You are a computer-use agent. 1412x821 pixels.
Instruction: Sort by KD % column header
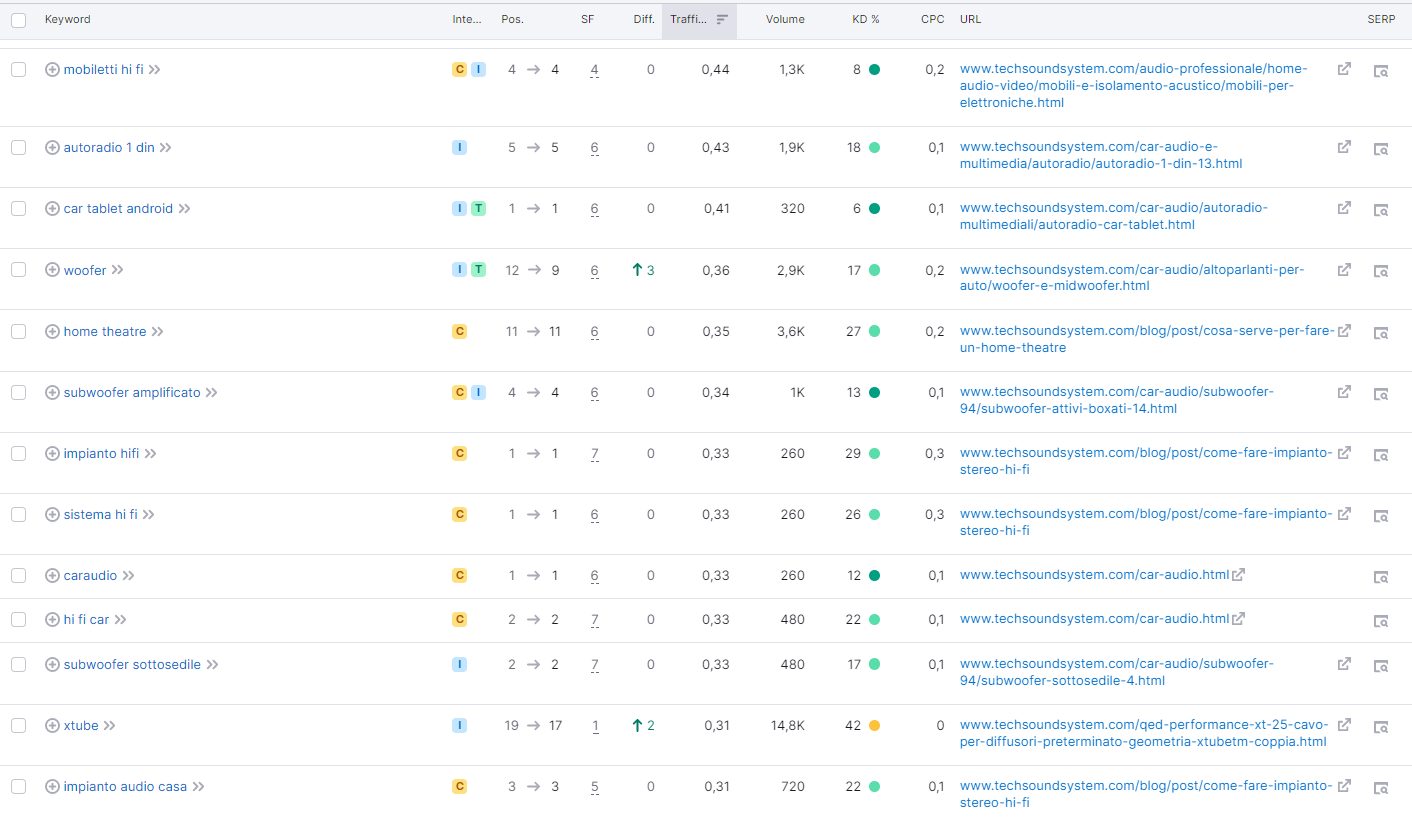866,19
